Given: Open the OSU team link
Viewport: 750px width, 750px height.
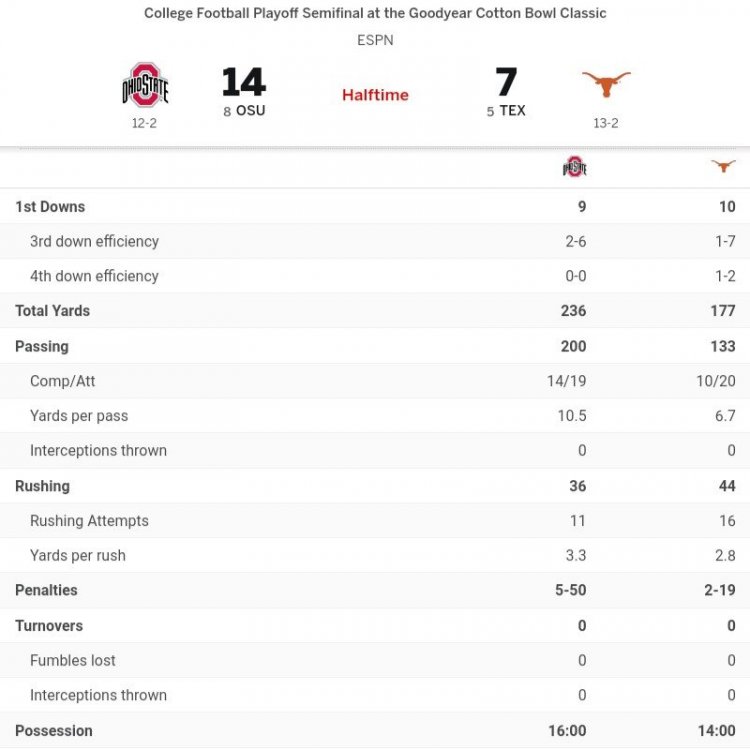Looking at the screenshot, I should (251, 110).
